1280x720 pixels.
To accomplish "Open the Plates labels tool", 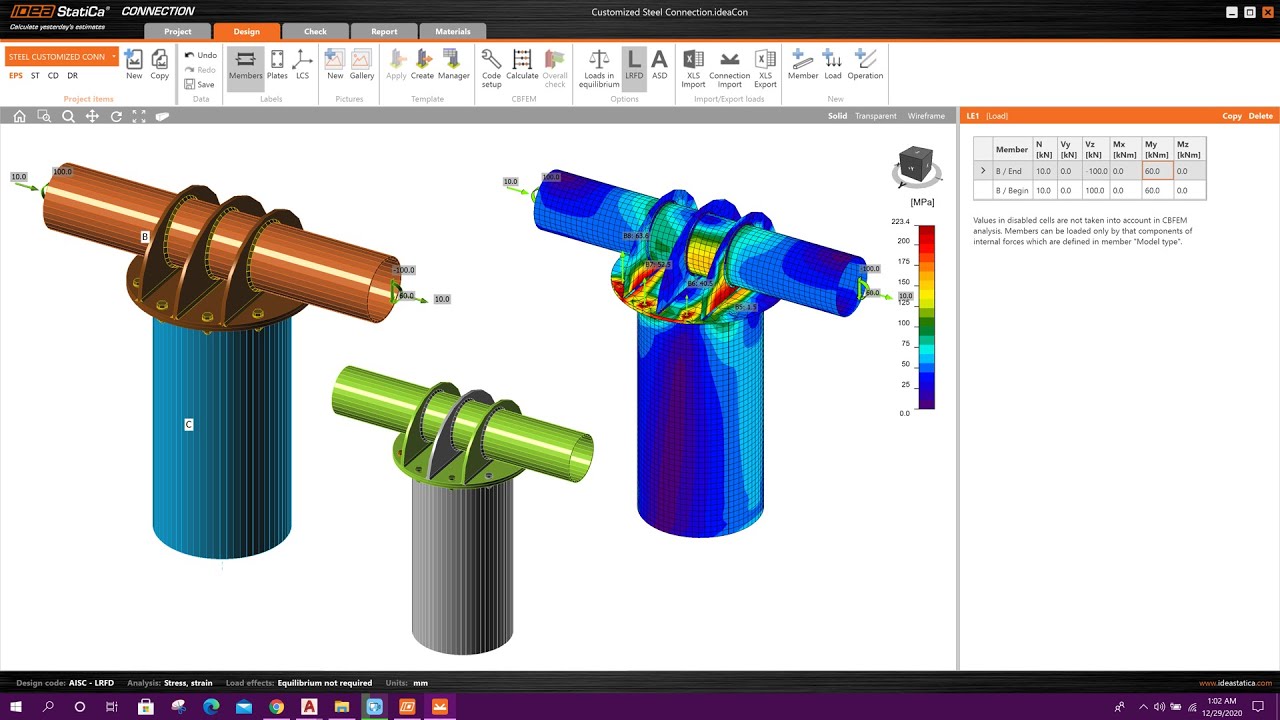I will click(x=277, y=67).
